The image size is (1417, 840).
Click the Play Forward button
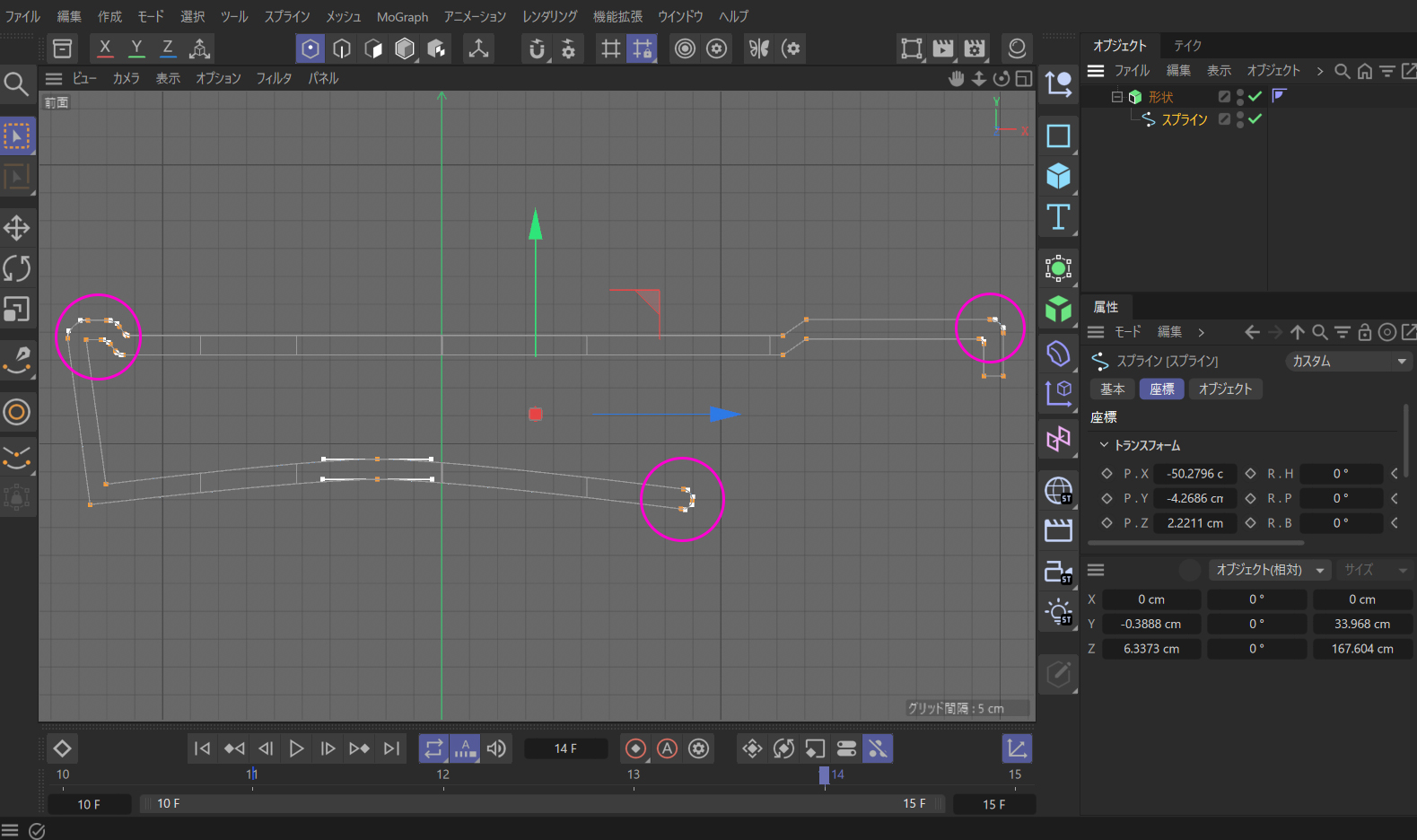(x=296, y=748)
